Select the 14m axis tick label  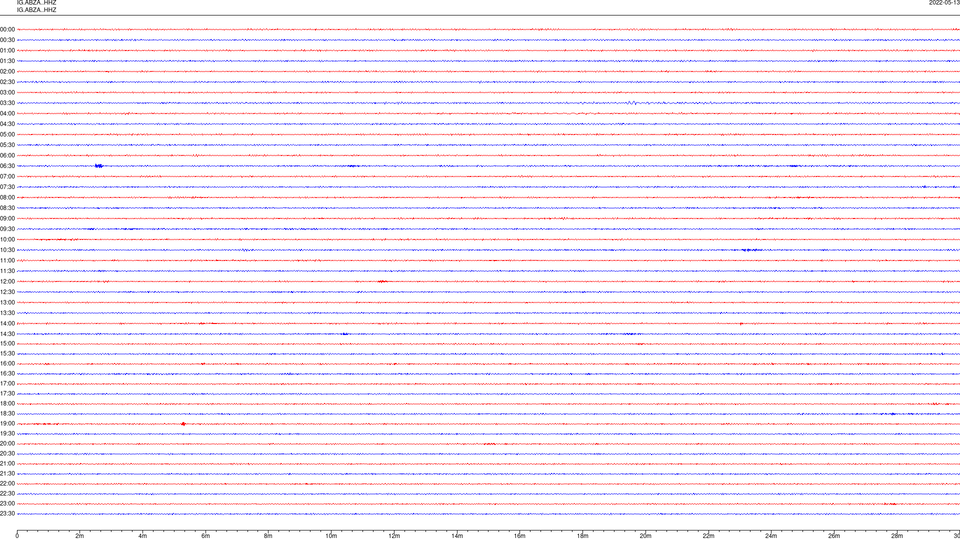457,536
